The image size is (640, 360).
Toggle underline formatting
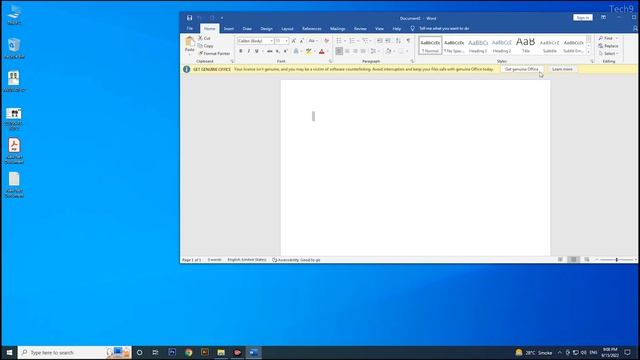click(256, 51)
